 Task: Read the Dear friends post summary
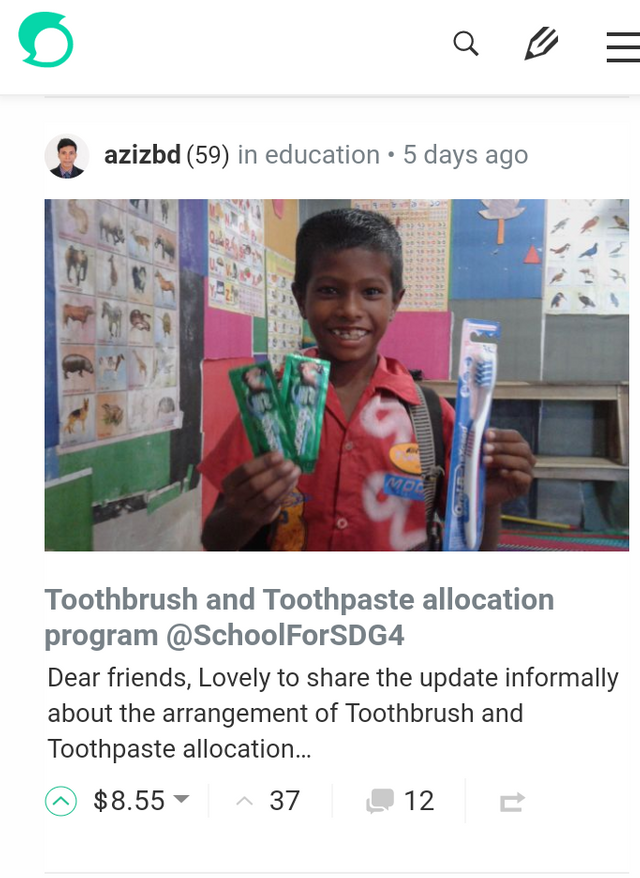(x=333, y=713)
